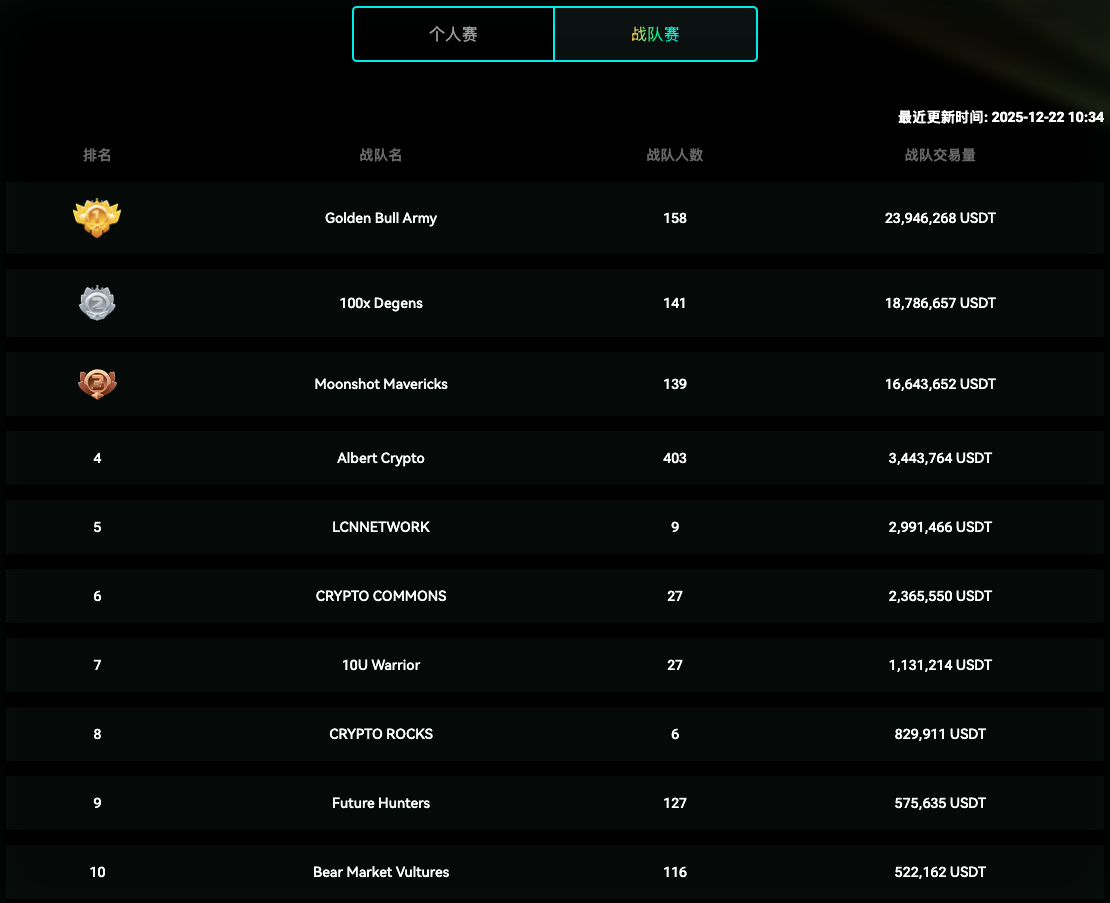Click the 最近更新时间 timestamp
1110x903 pixels.
pos(1001,117)
